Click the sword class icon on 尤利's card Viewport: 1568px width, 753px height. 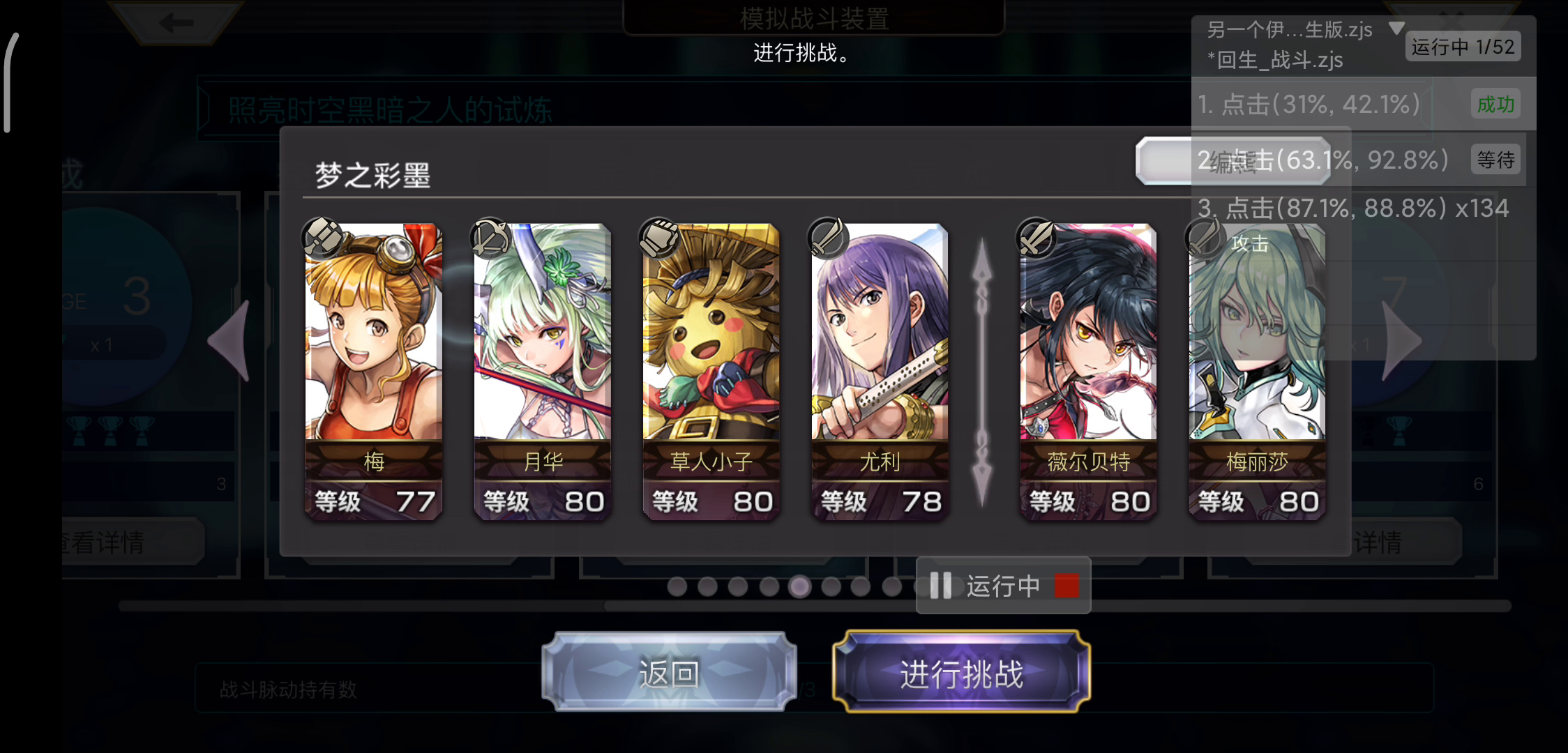(x=828, y=237)
